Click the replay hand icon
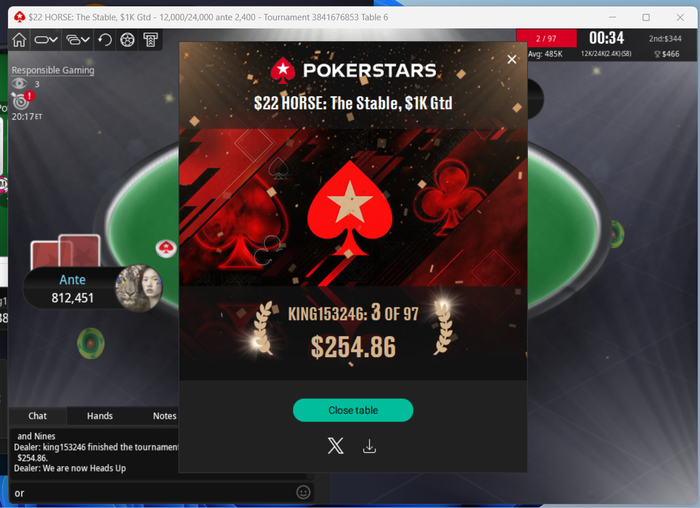 point(105,40)
